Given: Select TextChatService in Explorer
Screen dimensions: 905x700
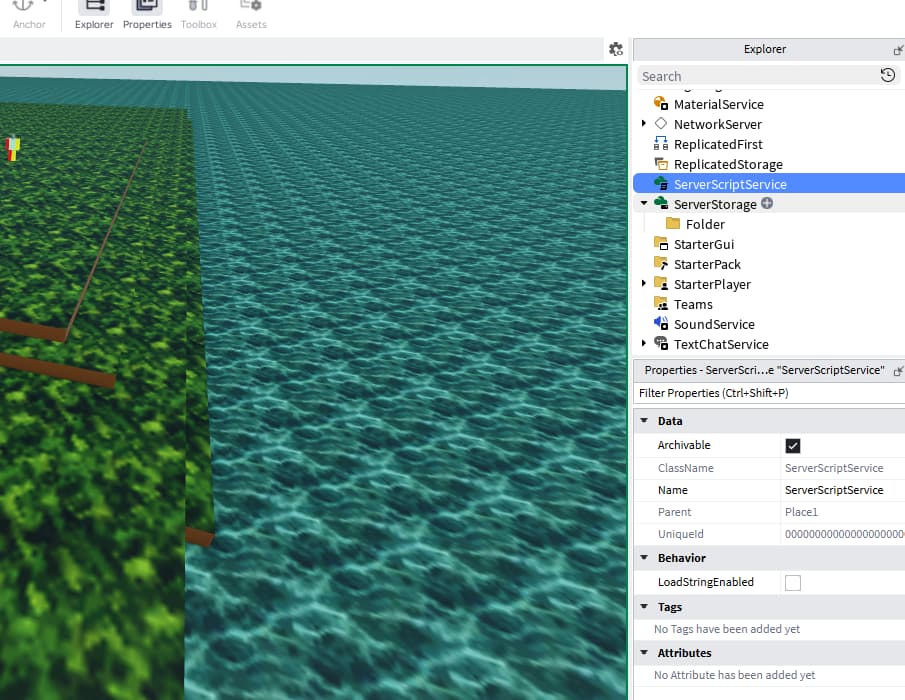Looking at the screenshot, I should (721, 345).
